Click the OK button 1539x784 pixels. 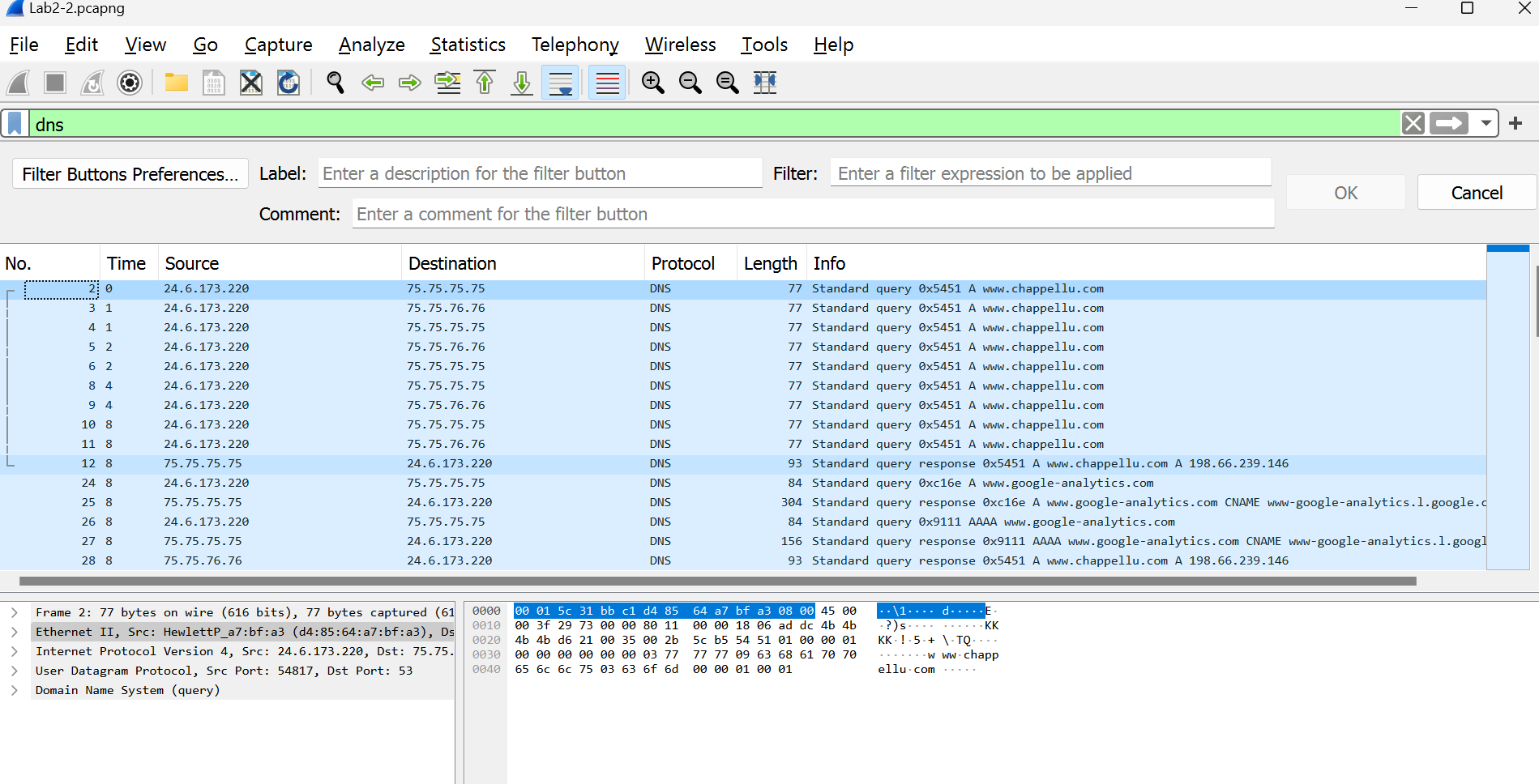(x=1346, y=193)
